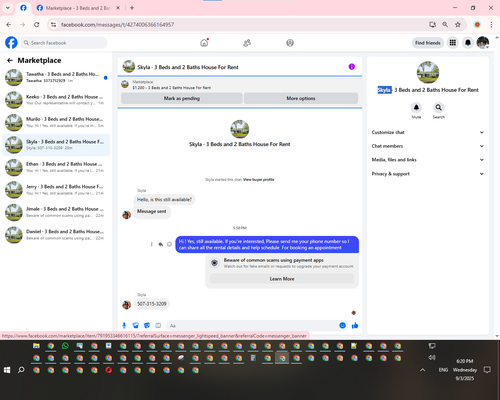Open Daniel conversation in the list
Image resolution: width=500 pixels, height=400 pixels.
click(x=56, y=235)
